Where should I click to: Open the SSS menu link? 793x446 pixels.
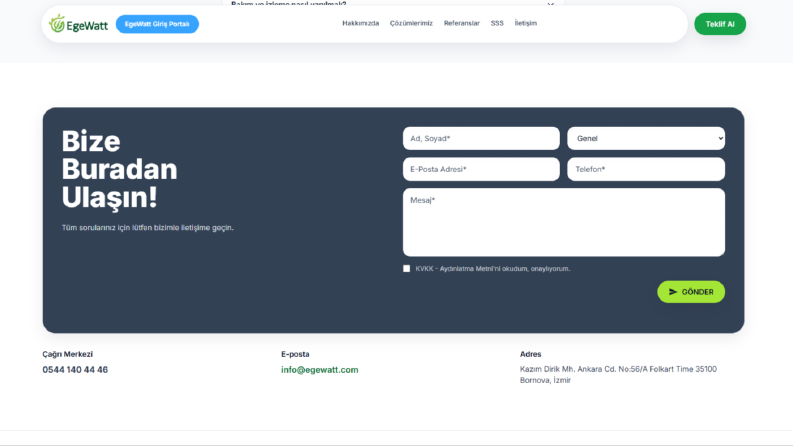(x=497, y=23)
